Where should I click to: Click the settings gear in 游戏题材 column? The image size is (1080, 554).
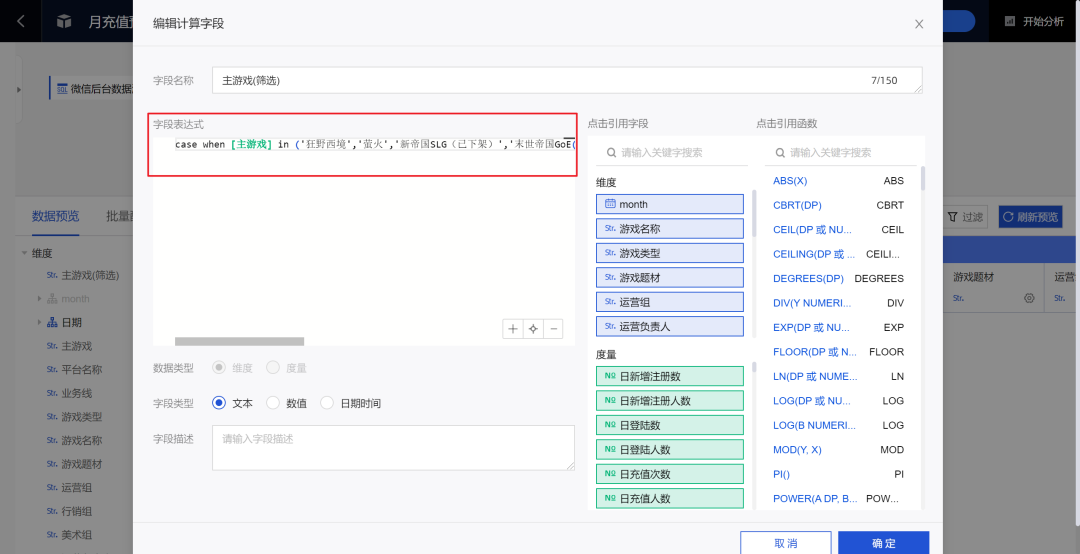(1029, 298)
